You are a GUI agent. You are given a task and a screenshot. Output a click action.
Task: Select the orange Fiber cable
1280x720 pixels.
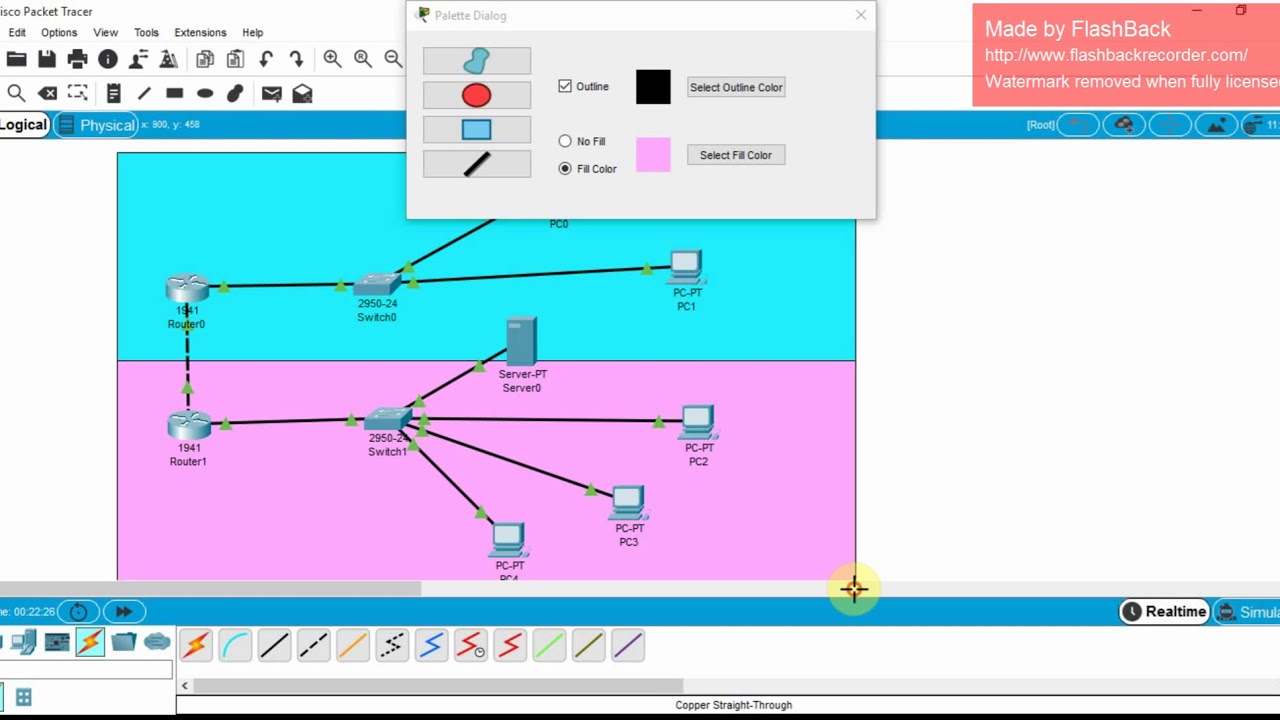352,645
